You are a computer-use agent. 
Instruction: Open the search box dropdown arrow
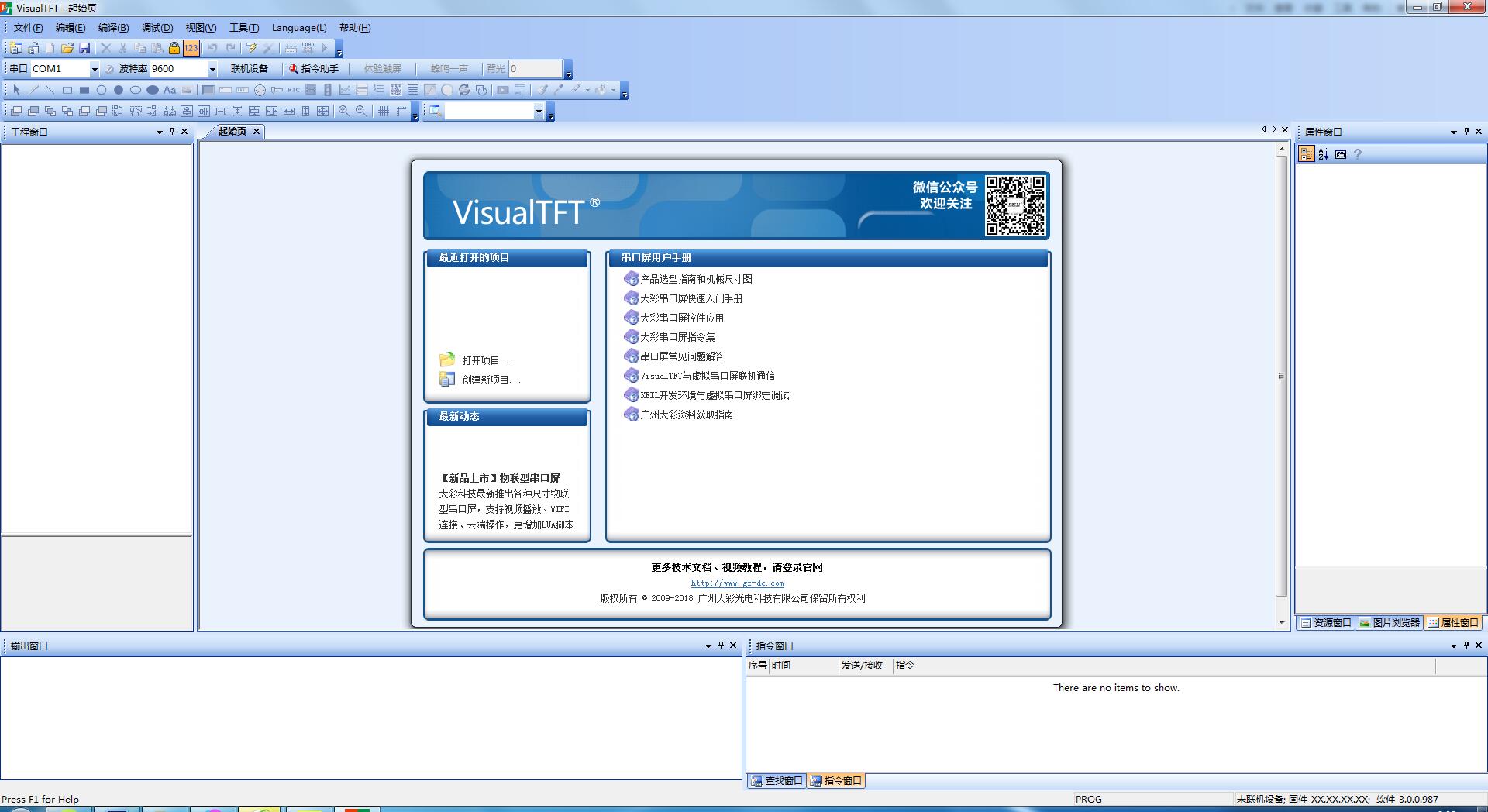(x=540, y=111)
